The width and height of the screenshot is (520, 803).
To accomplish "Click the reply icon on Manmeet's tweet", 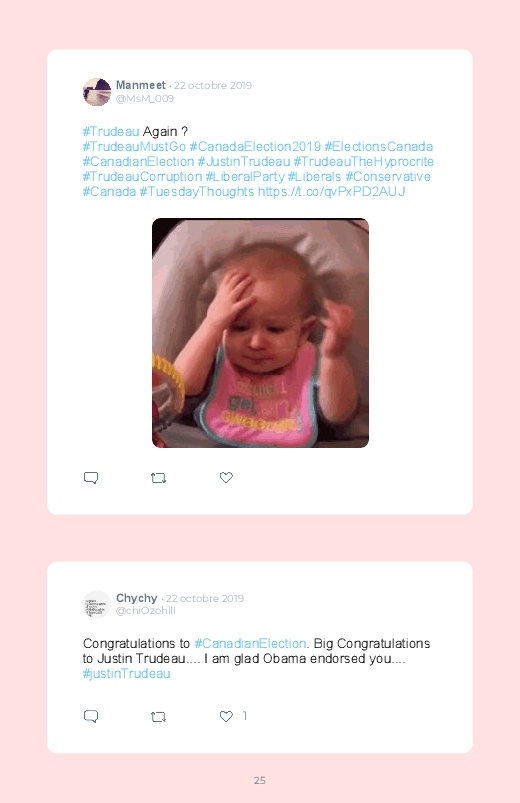I will [x=91, y=478].
